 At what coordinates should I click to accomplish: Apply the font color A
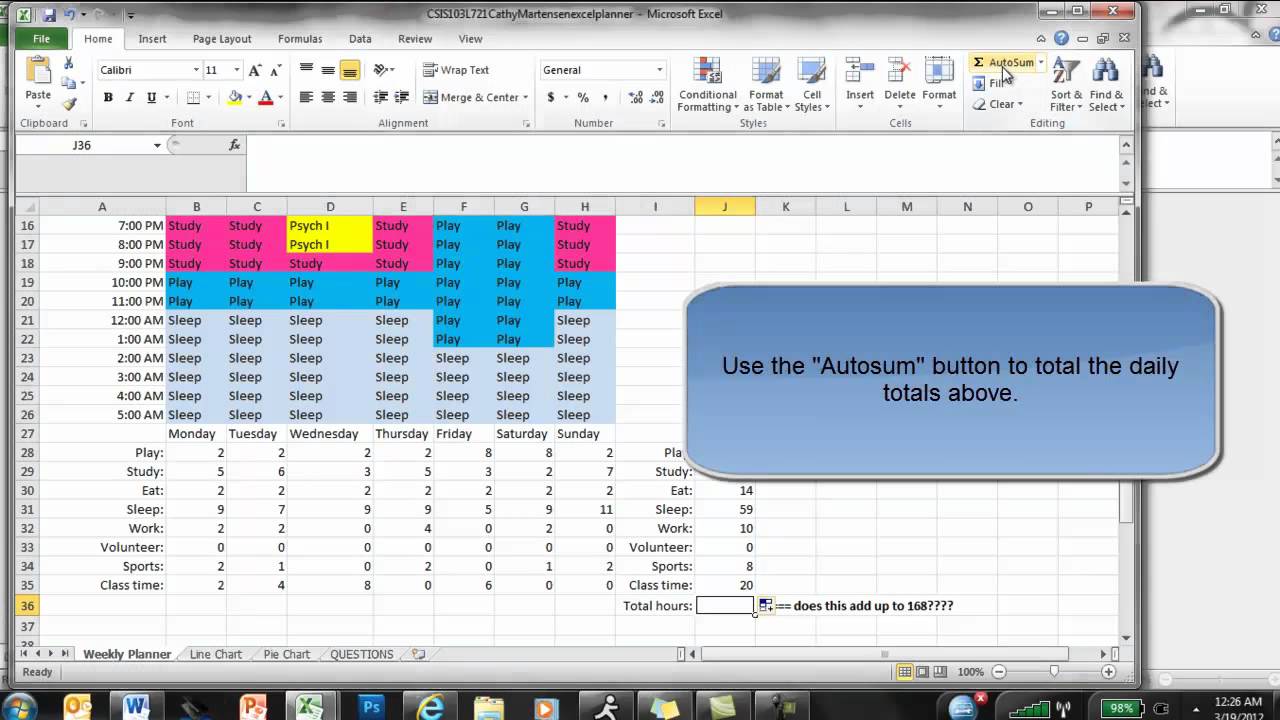265,97
